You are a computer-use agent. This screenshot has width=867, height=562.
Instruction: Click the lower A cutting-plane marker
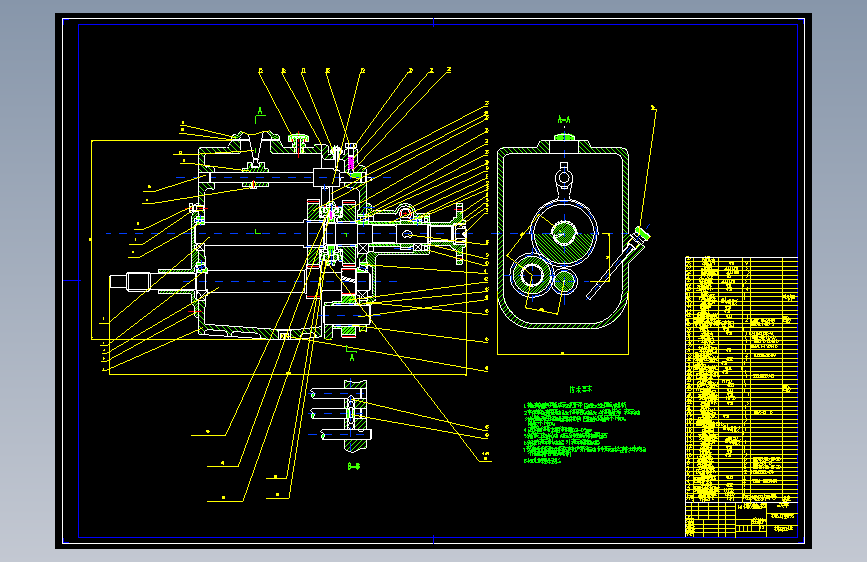tap(351, 353)
